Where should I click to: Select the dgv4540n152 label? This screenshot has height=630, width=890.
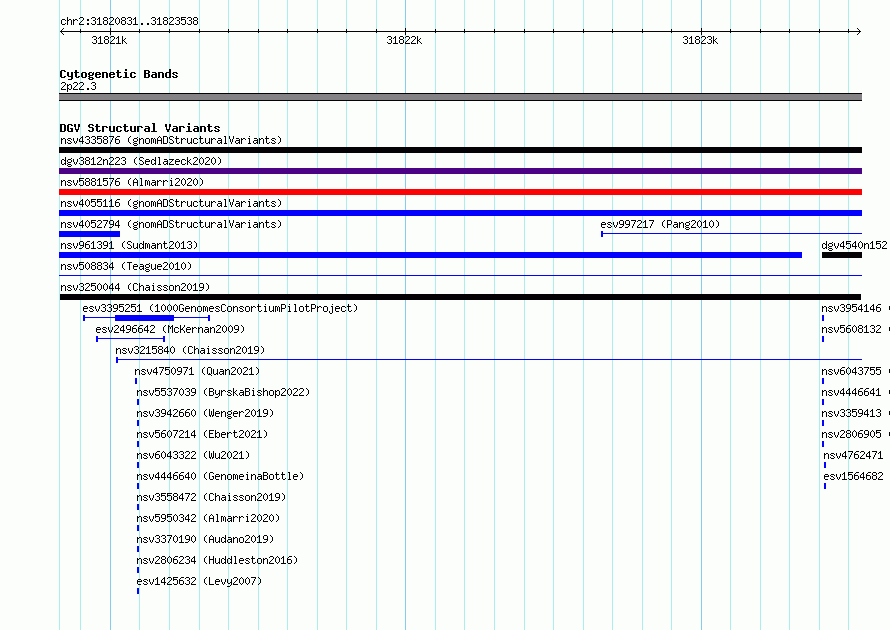click(854, 245)
